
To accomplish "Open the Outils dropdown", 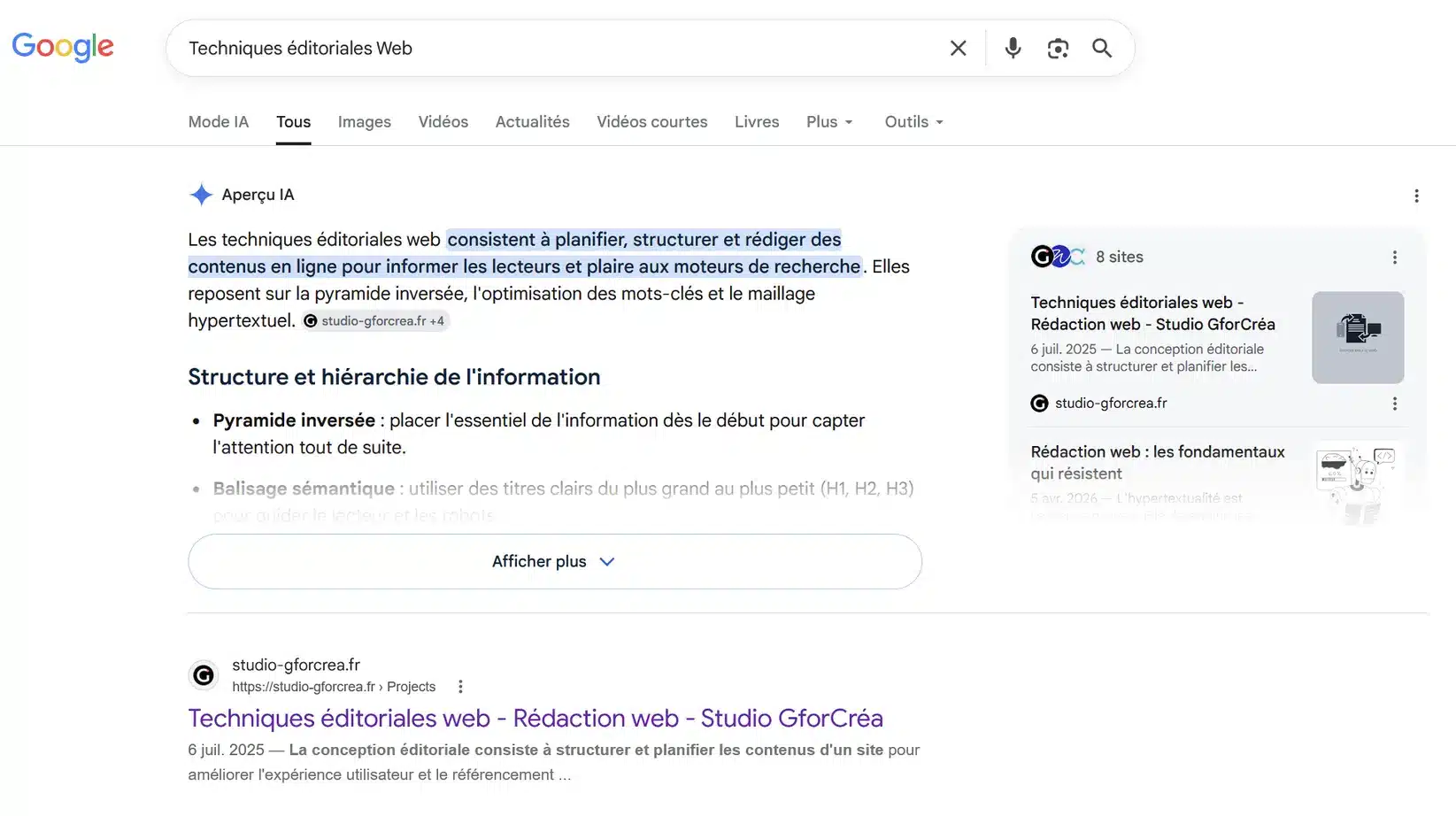I will pos(913,122).
